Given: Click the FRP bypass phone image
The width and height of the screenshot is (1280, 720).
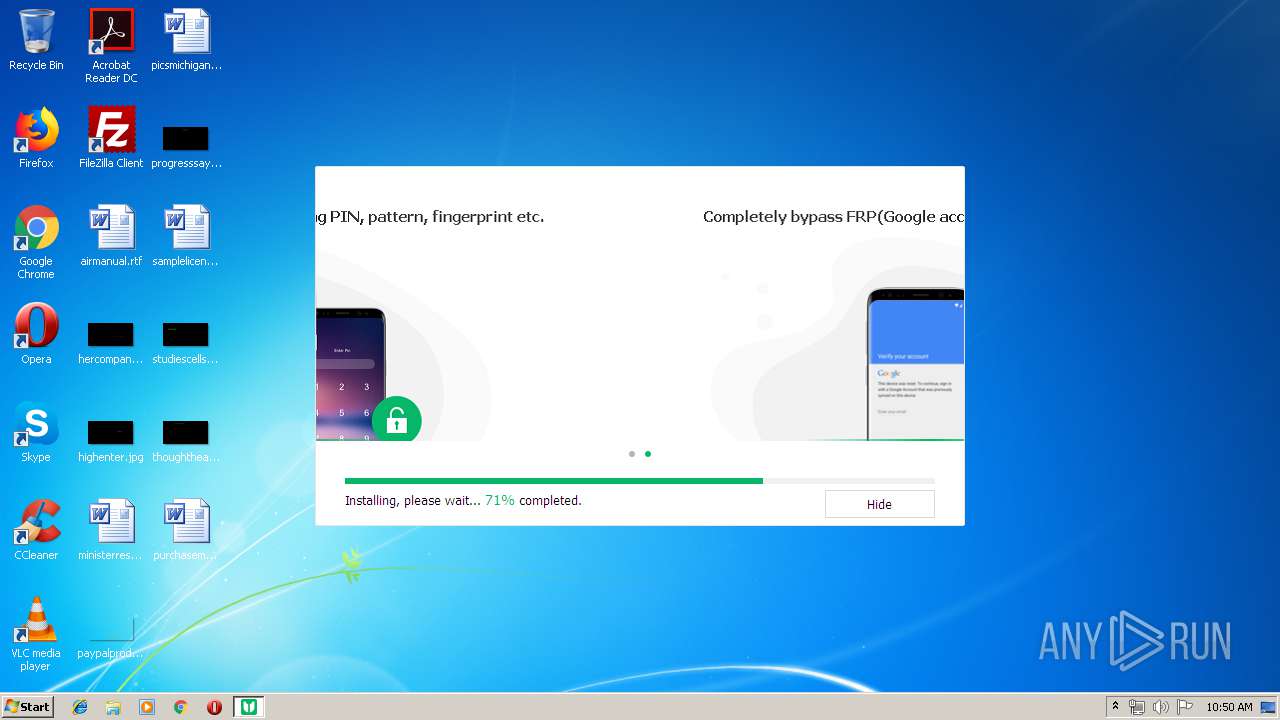Looking at the screenshot, I should 915,364.
